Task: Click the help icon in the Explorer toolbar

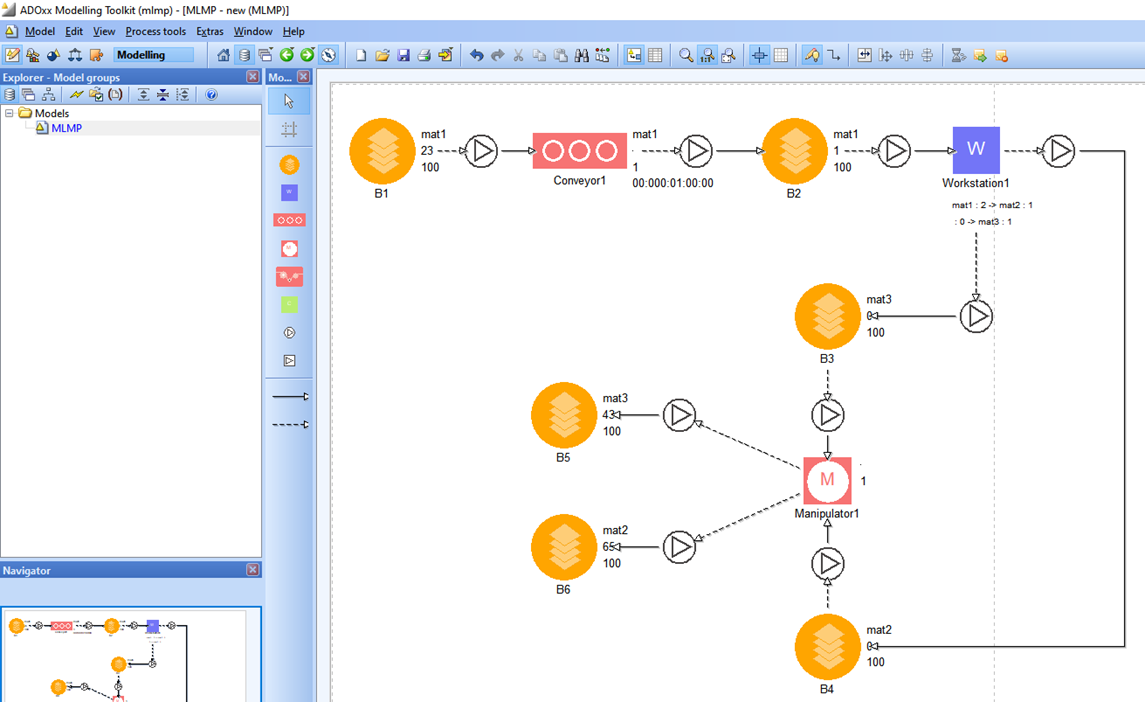Action: (x=211, y=94)
